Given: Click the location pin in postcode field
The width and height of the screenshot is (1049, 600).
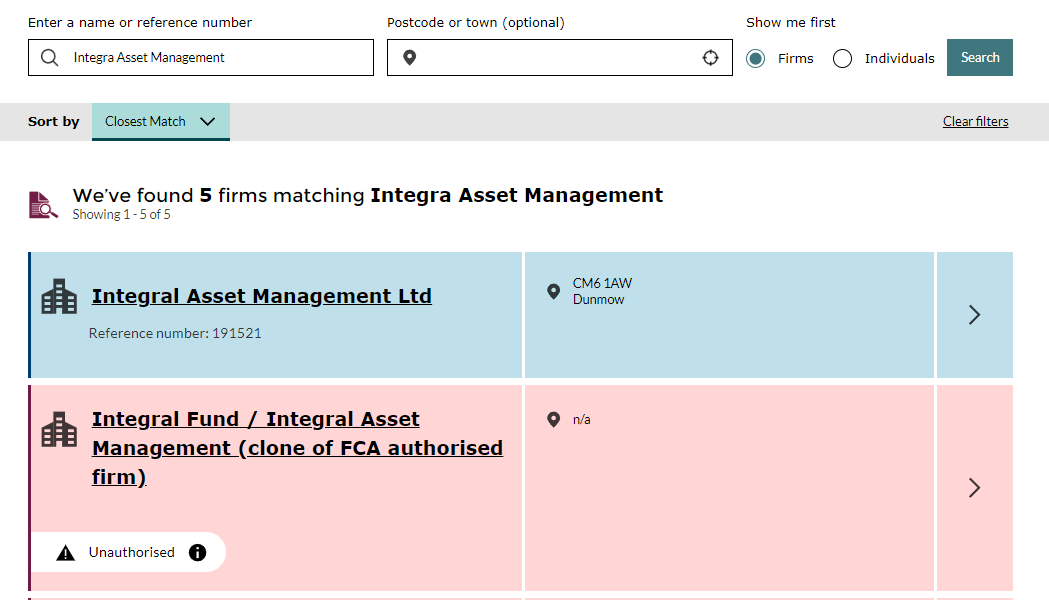Looking at the screenshot, I should 409,58.
